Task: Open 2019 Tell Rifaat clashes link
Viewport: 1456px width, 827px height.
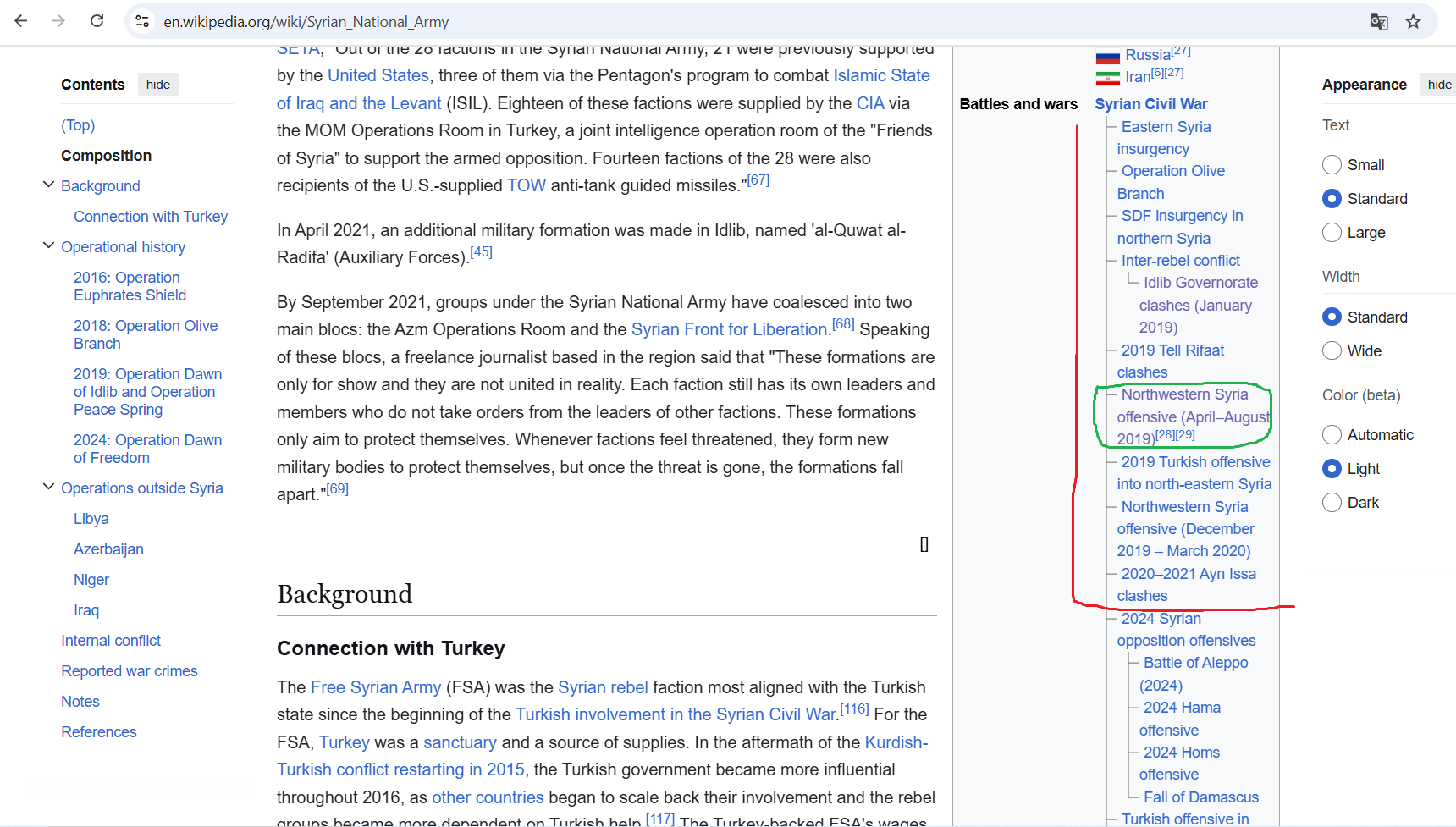Action: pyautogui.click(x=1171, y=361)
